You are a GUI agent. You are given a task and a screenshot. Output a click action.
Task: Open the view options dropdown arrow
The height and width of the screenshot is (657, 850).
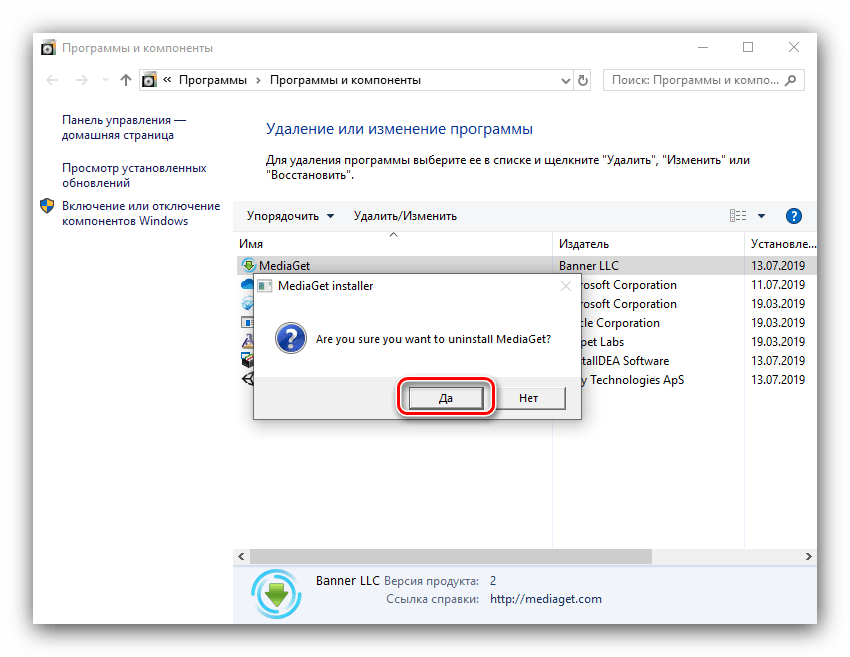click(761, 216)
